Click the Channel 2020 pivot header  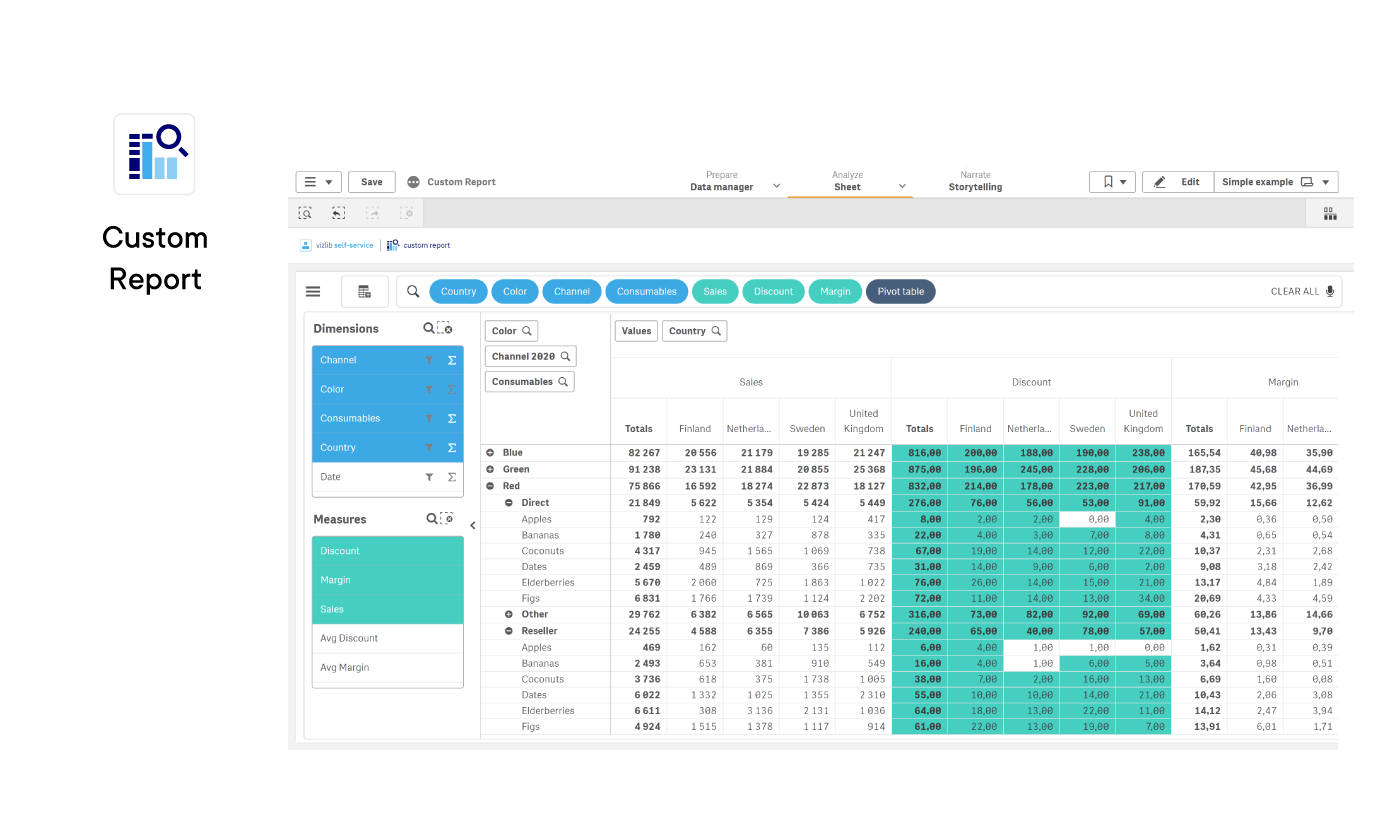click(531, 356)
